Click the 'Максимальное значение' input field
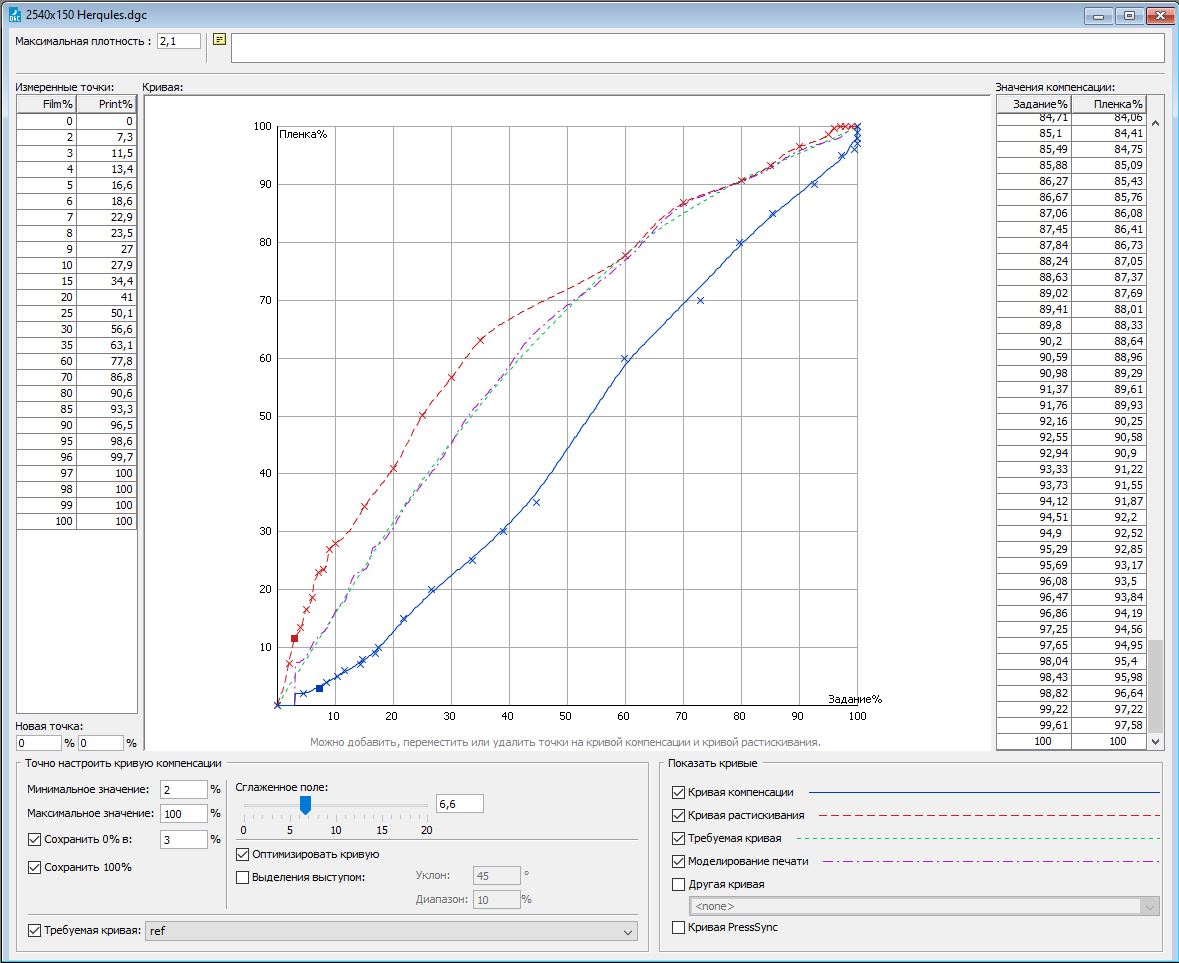Viewport: 1179px width, 963px height. pyautogui.click(x=183, y=813)
